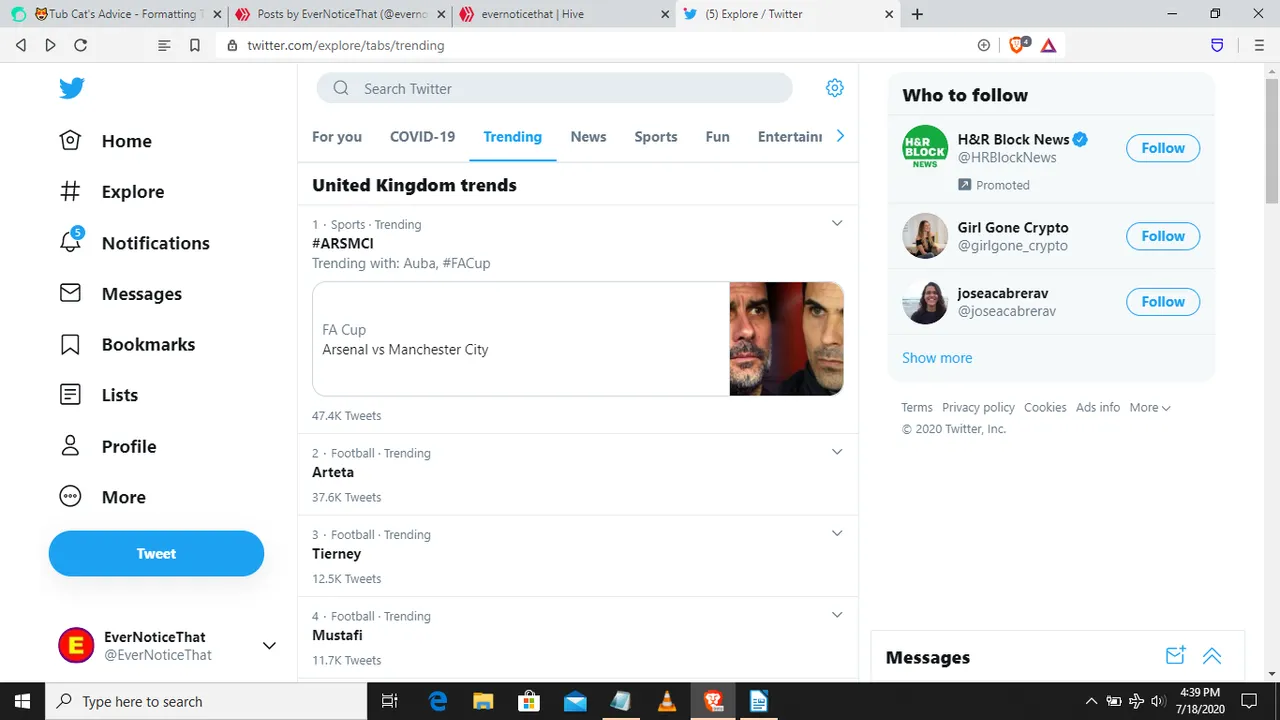Switch to For you tab
Image resolution: width=1280 pixels, height=720 pixels.
[x=337, y=137]
